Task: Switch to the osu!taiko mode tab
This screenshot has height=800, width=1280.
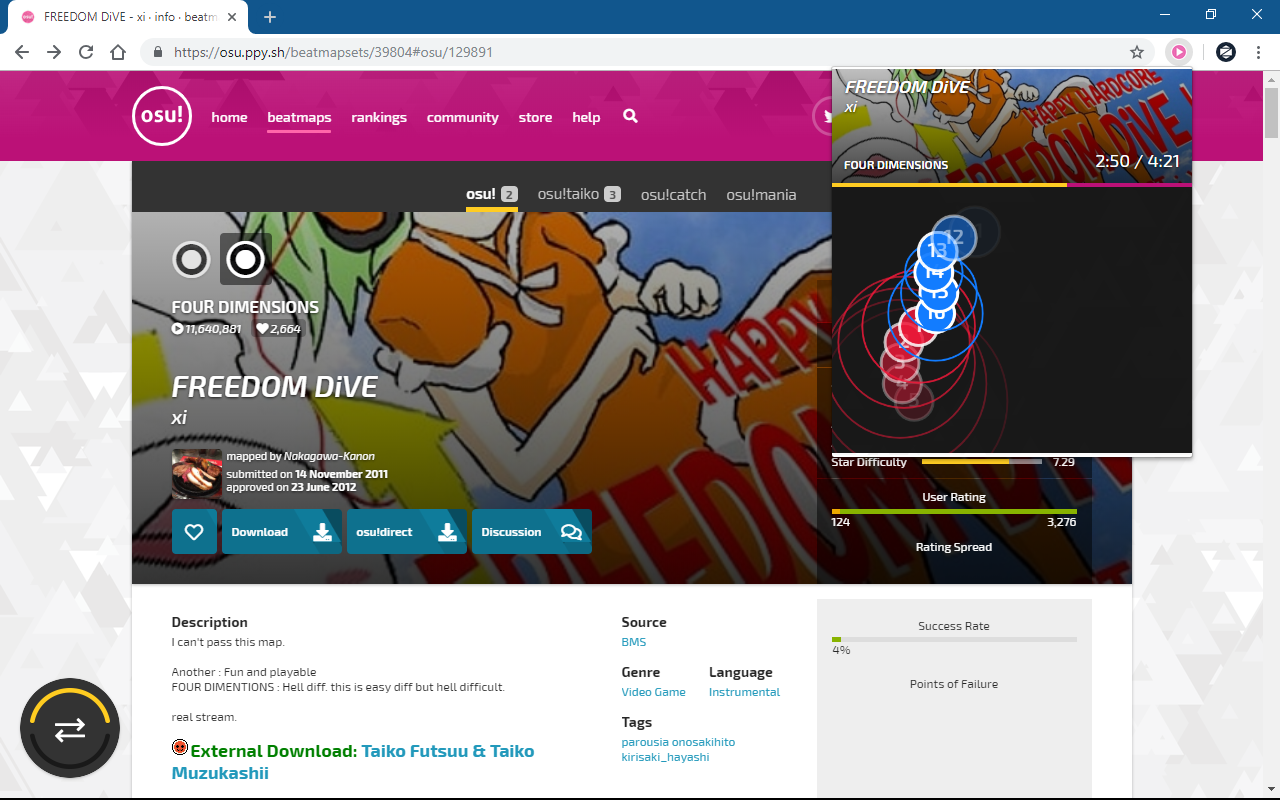Action: pos(579,194)
